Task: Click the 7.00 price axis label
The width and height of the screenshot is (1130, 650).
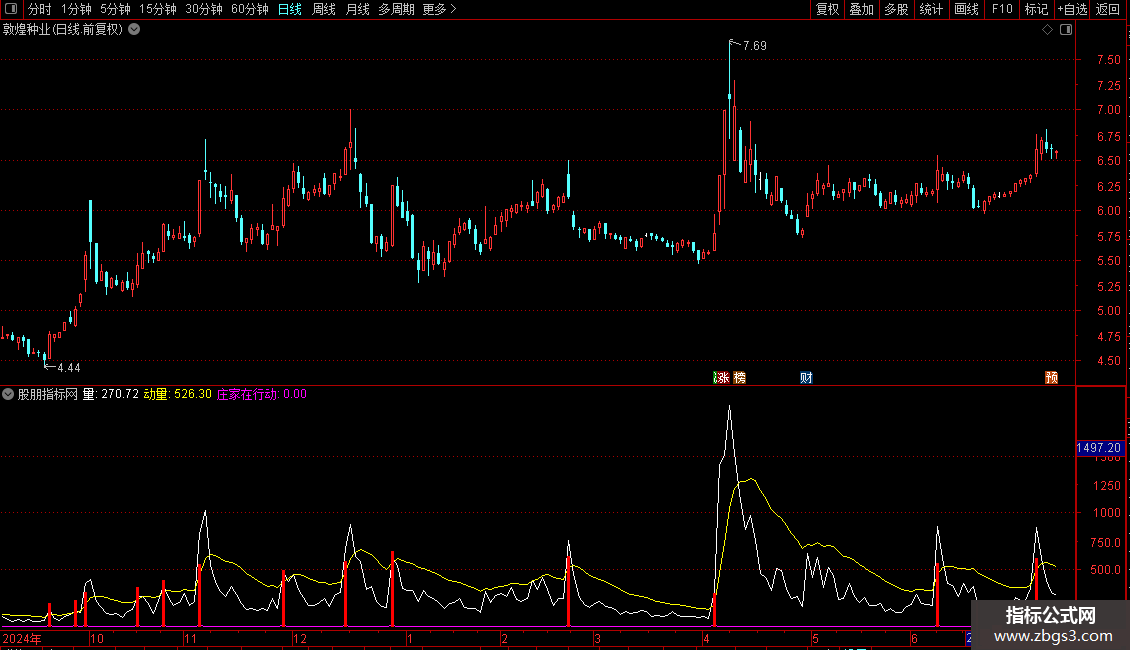Action: pos(1108,110)
